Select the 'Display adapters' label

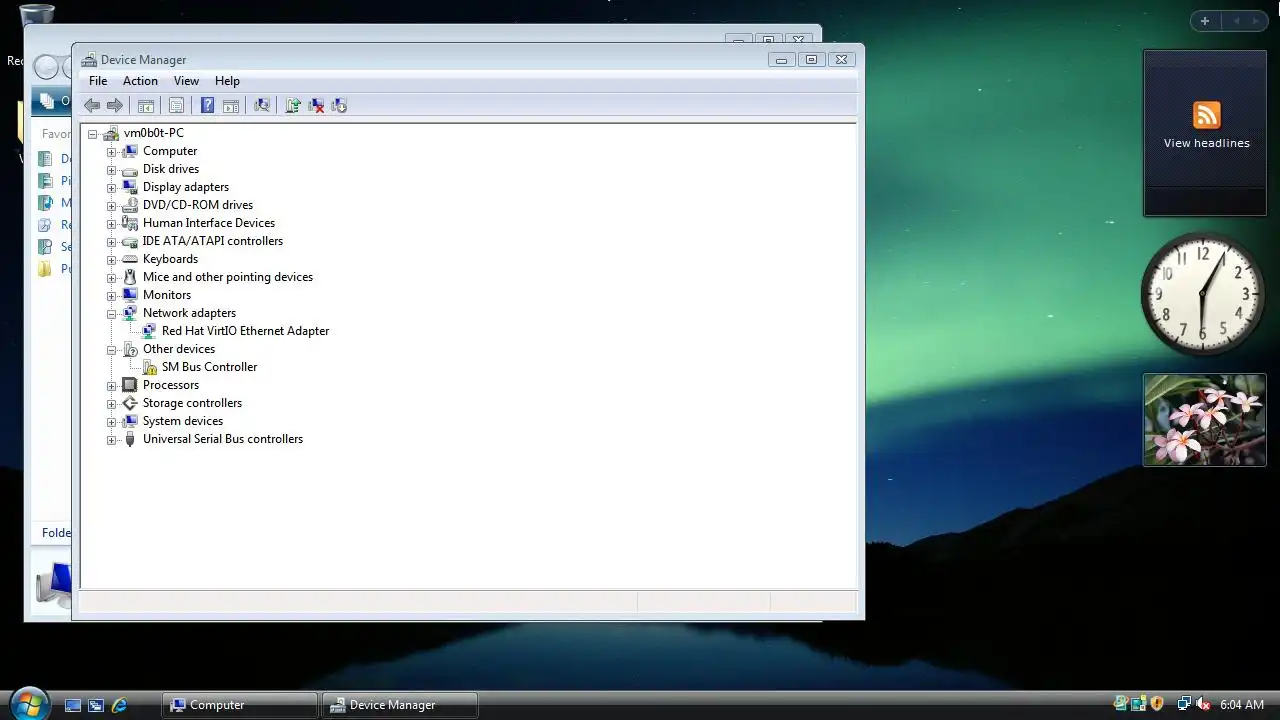(186, 187)
